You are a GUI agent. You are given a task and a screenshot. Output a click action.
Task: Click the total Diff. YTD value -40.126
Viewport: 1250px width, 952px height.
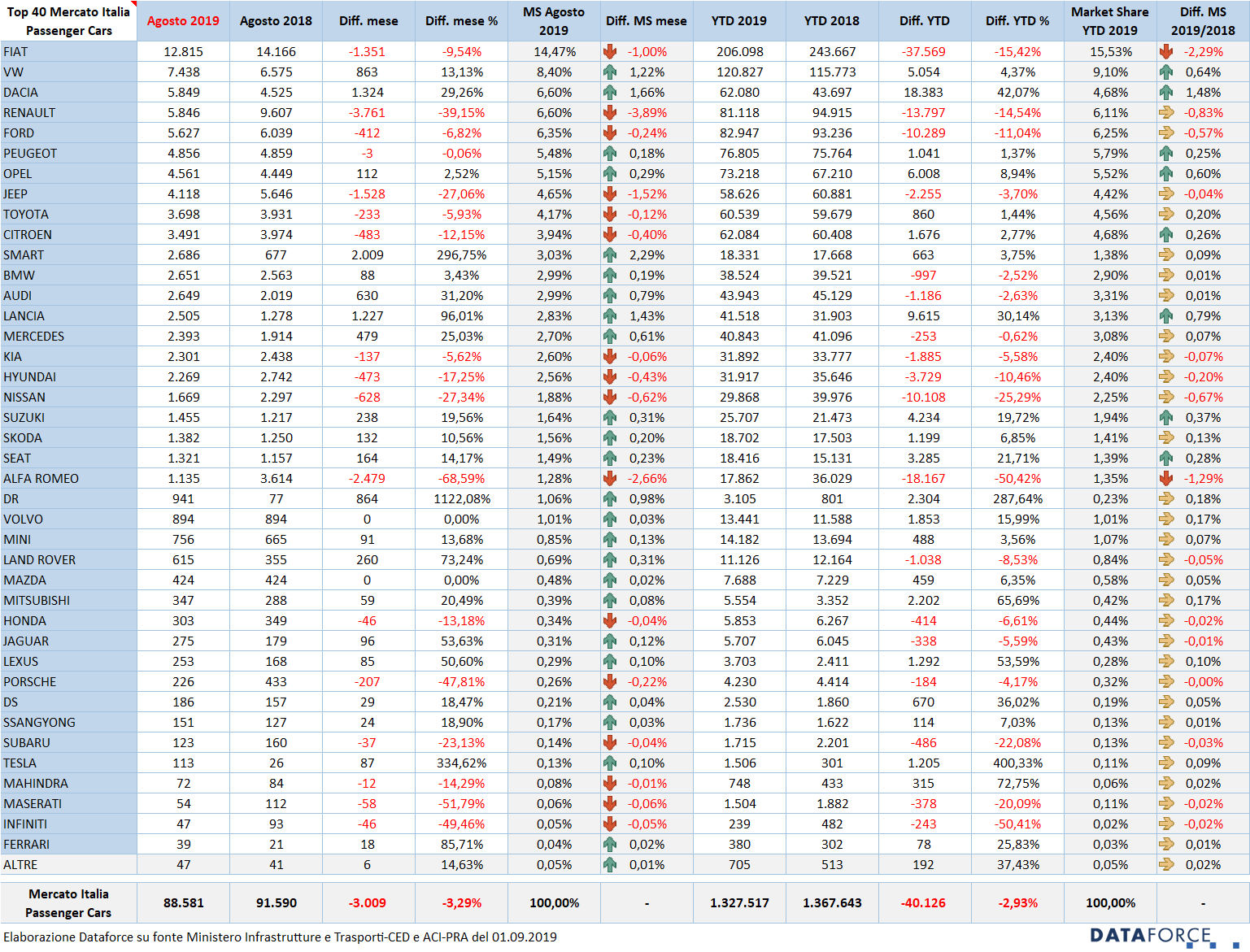[923, 902]
